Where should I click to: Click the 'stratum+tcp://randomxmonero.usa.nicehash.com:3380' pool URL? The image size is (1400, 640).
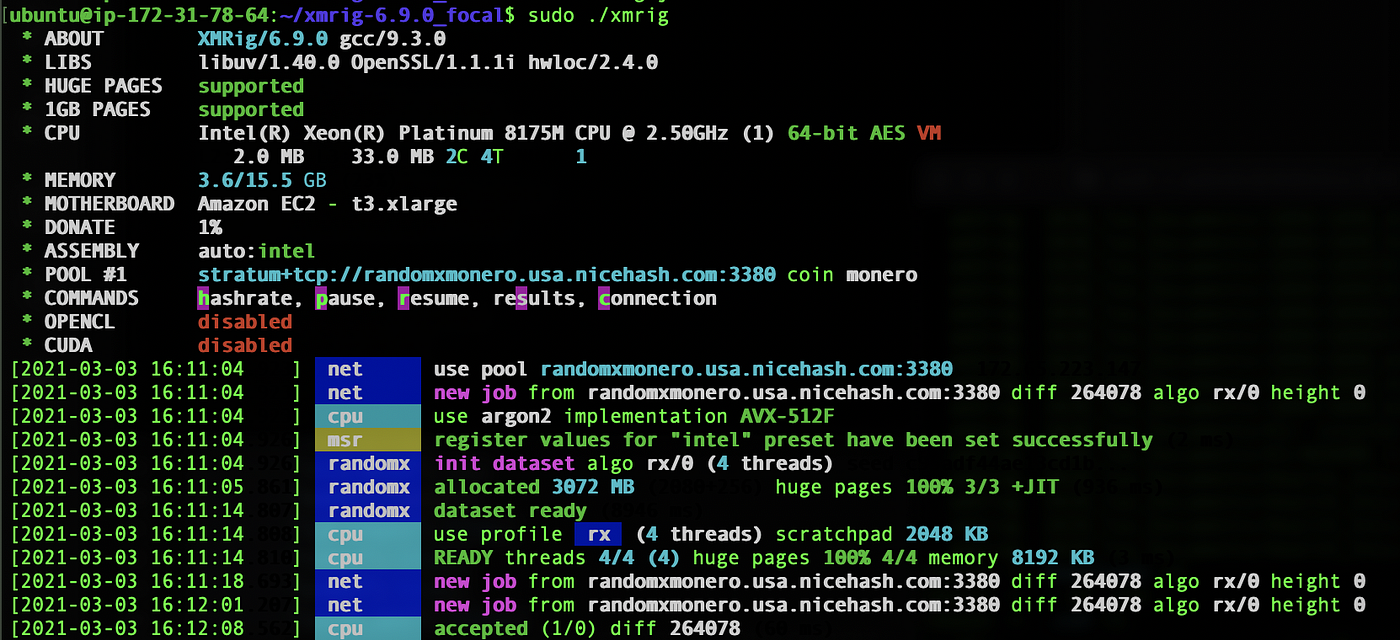pos(486,274)
